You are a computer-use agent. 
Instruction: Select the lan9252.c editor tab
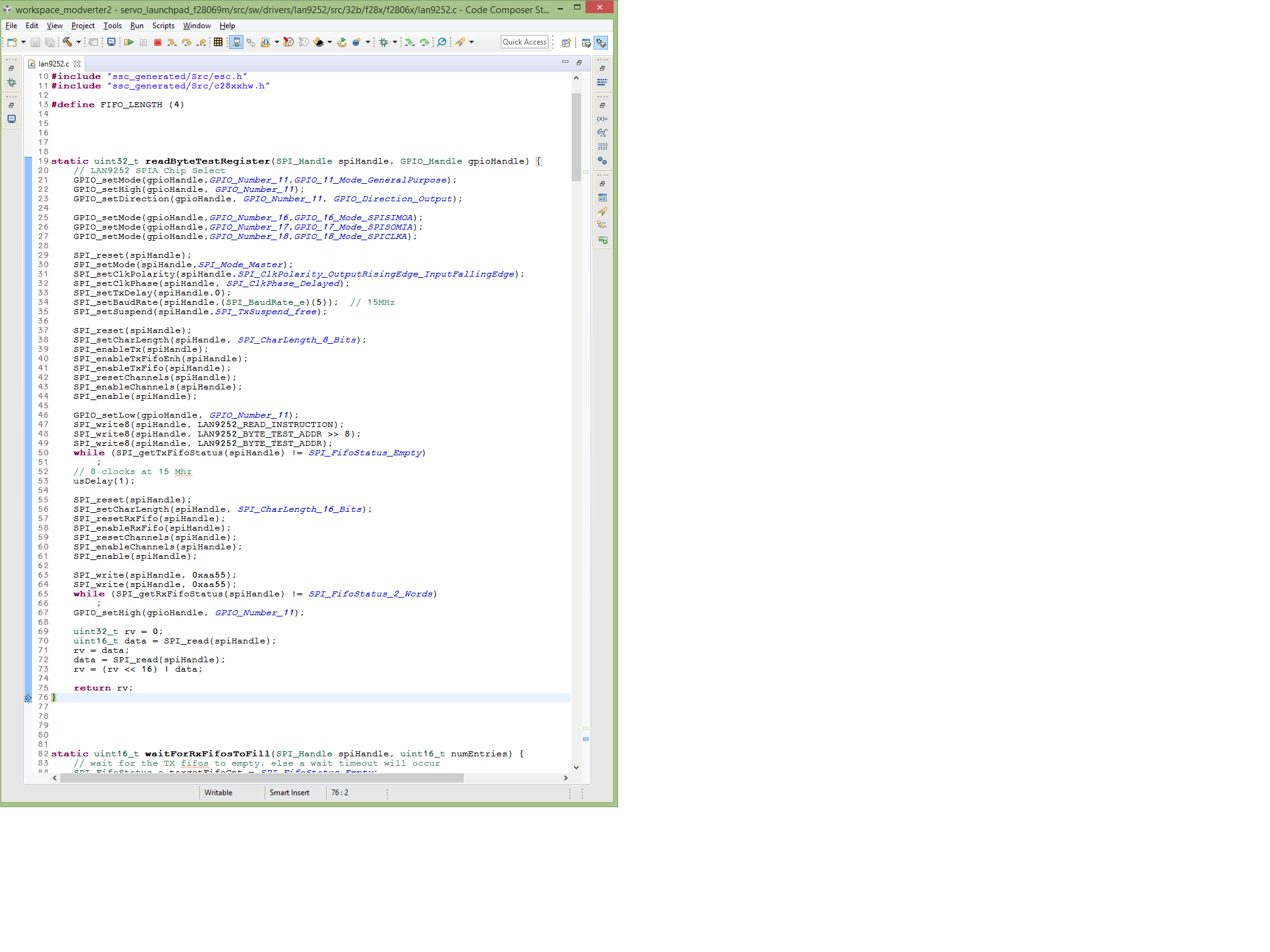point(53,64)
